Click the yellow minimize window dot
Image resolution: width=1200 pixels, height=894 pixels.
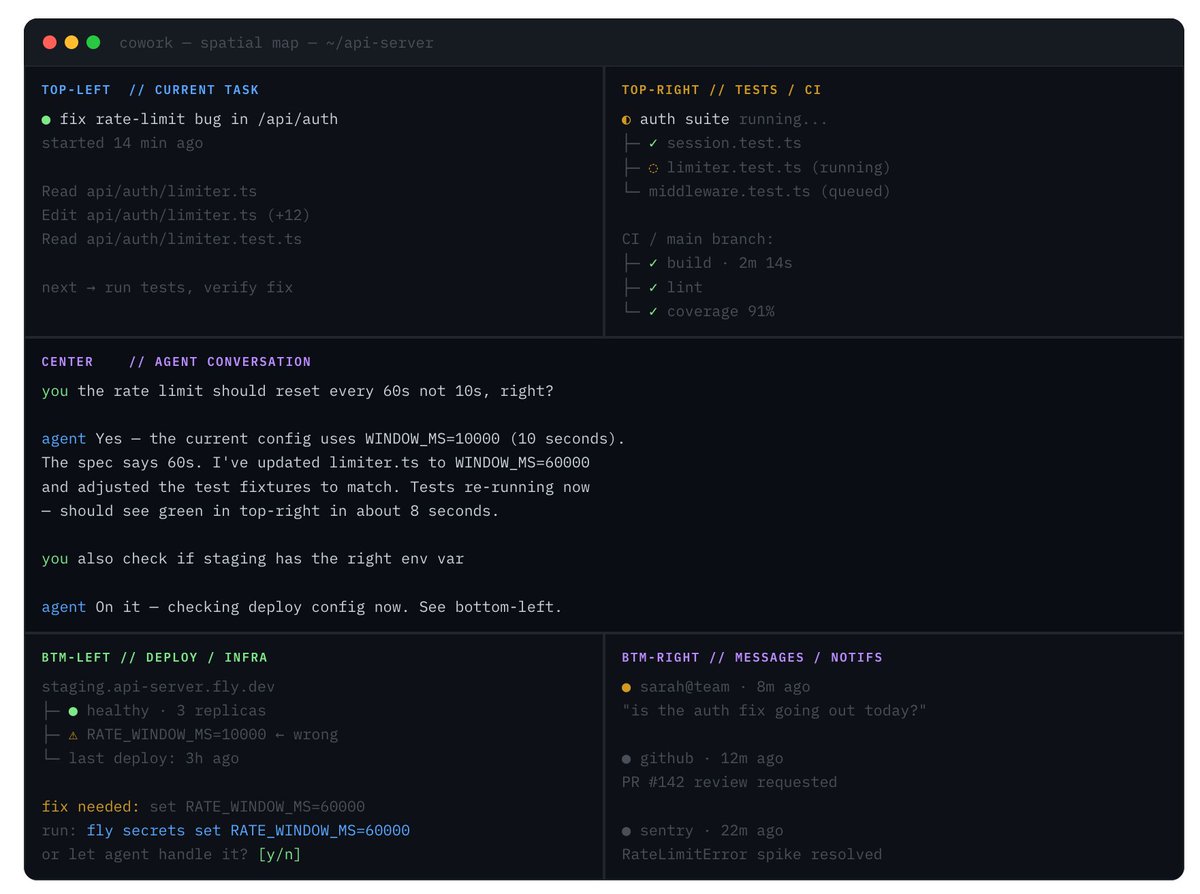click(71, 42)
